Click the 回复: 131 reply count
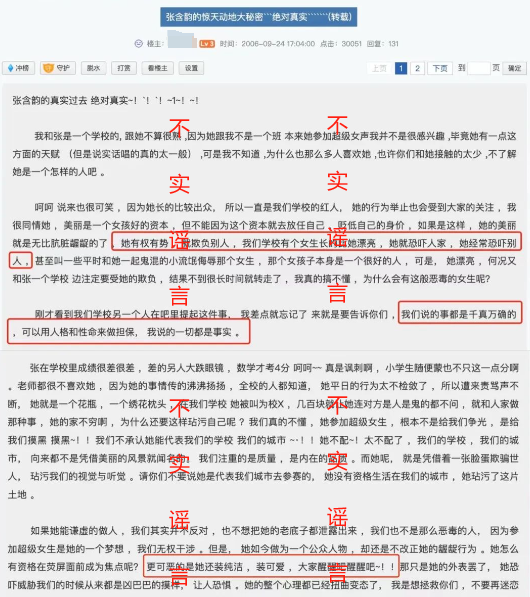Viewport: 530px width, 597px height. click(x=383, y=44)
